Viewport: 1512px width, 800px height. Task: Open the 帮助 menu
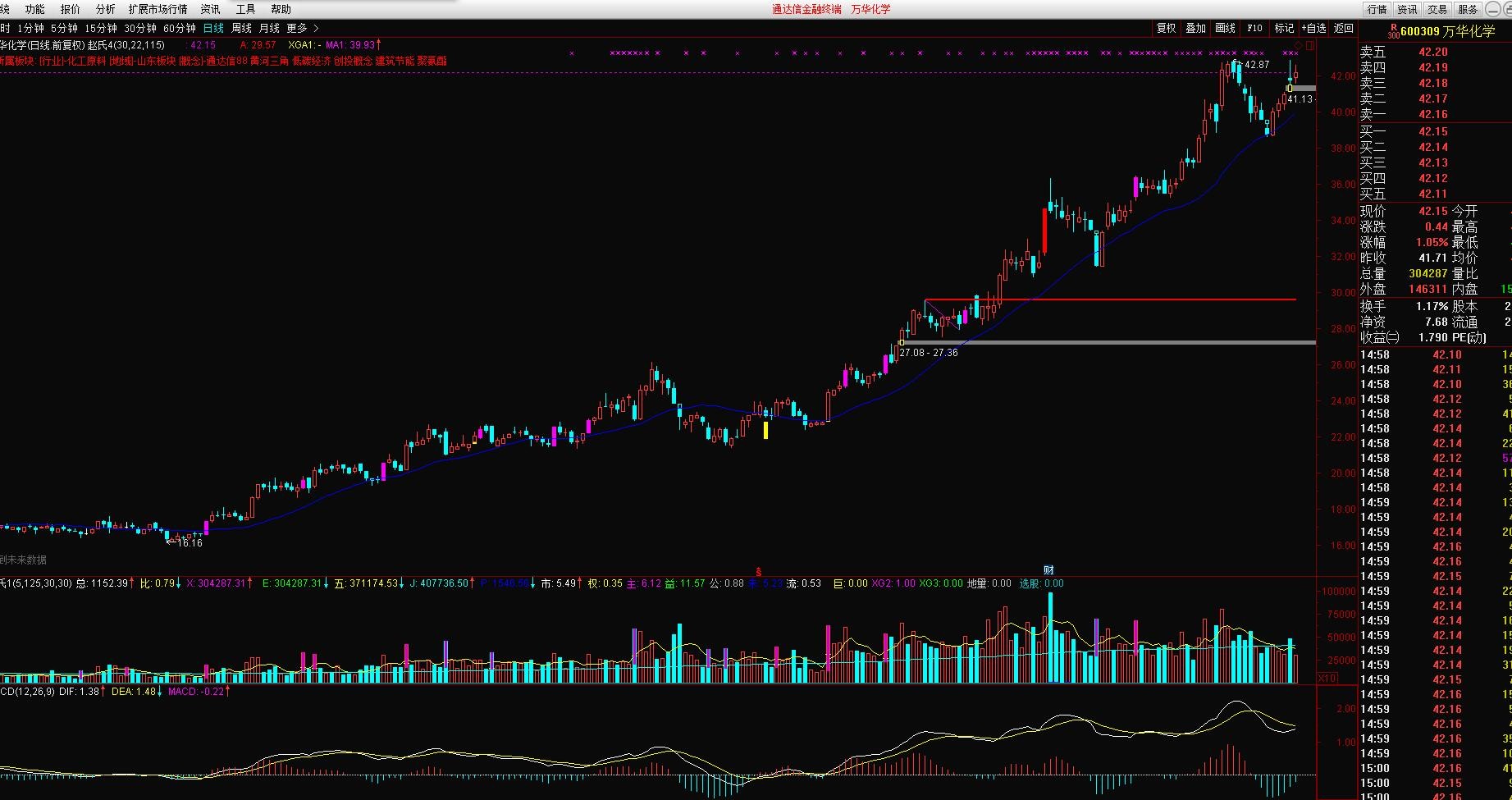[281, 9]
